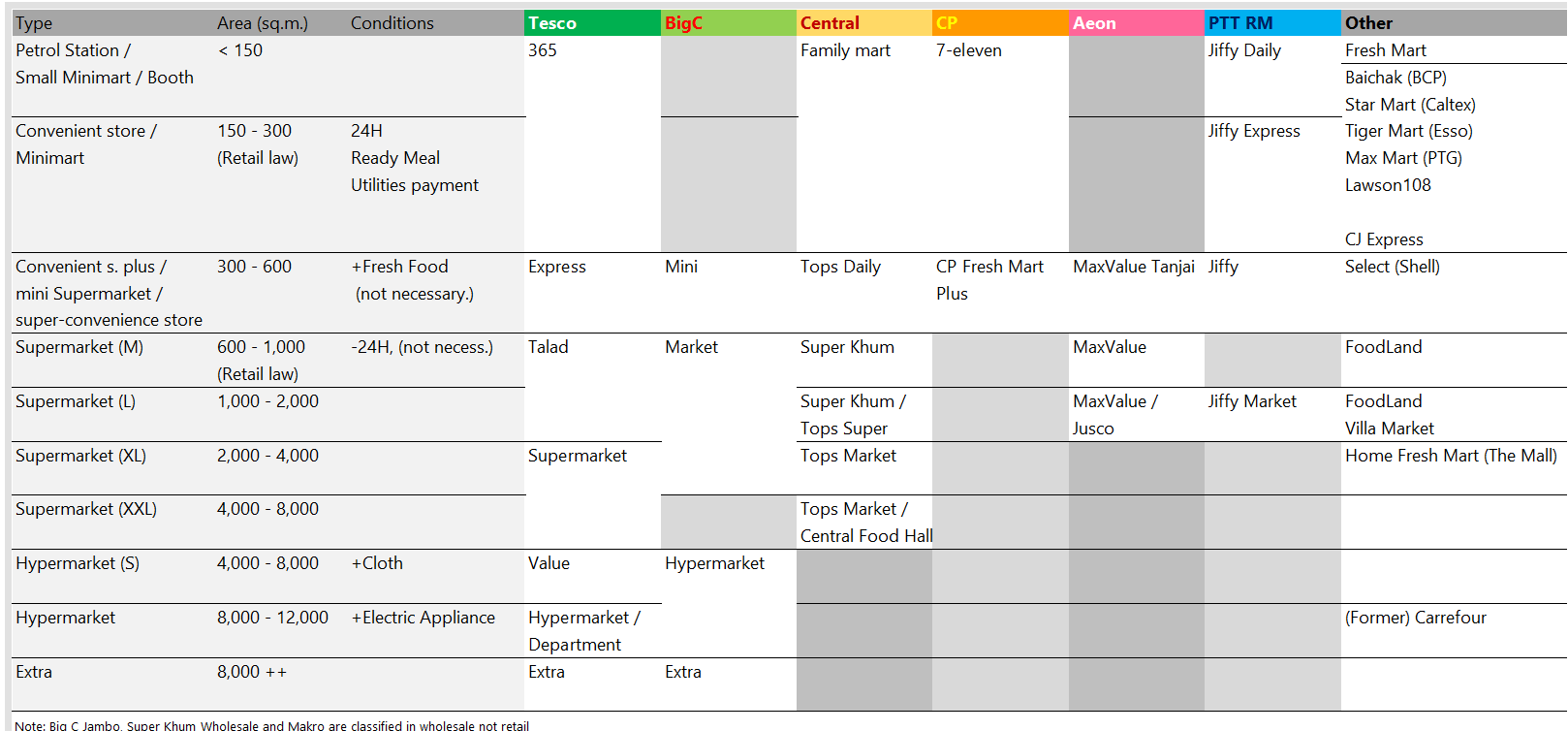Image resolution: width=1568 pixels, height=731 pixels.
Task: Select the Jiffy Express cell
Action: pos(1254,131)
